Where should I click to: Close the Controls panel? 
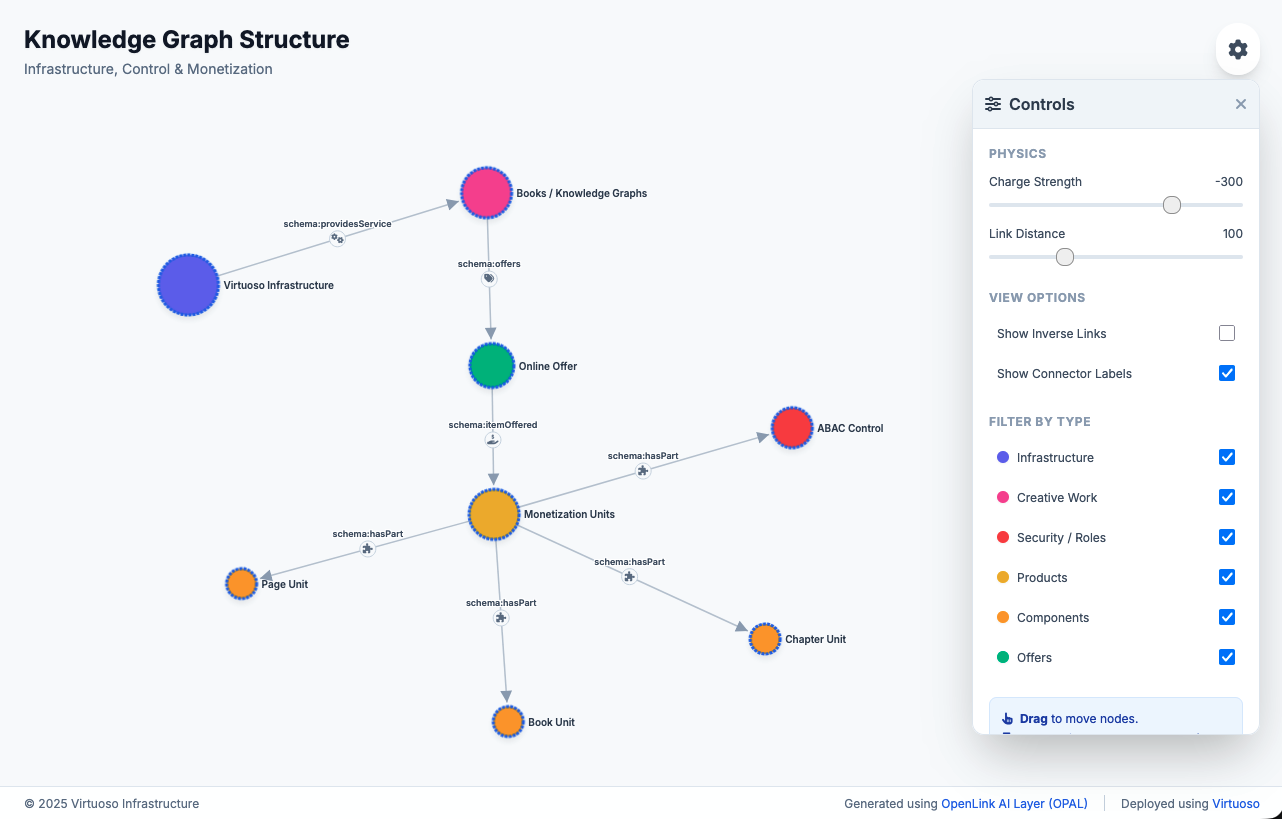pyautogui.click(x=1241, y=104)
